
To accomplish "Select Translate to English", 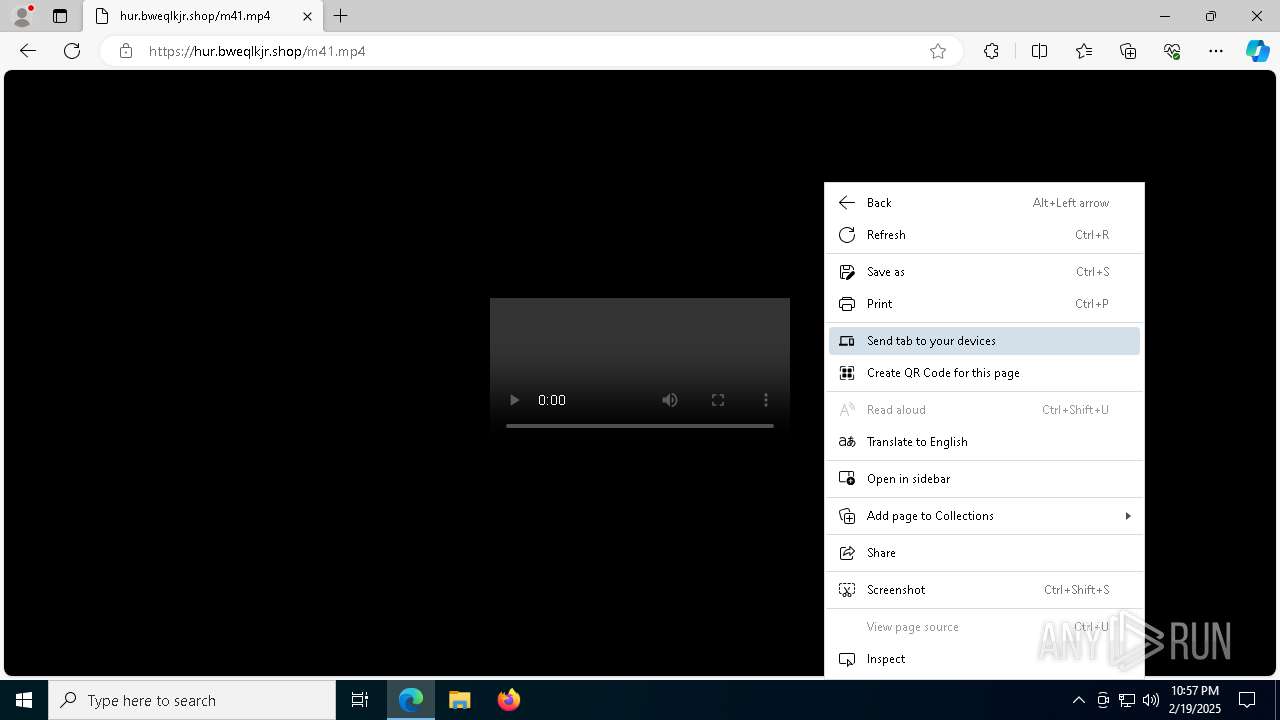I will (984, 442).
